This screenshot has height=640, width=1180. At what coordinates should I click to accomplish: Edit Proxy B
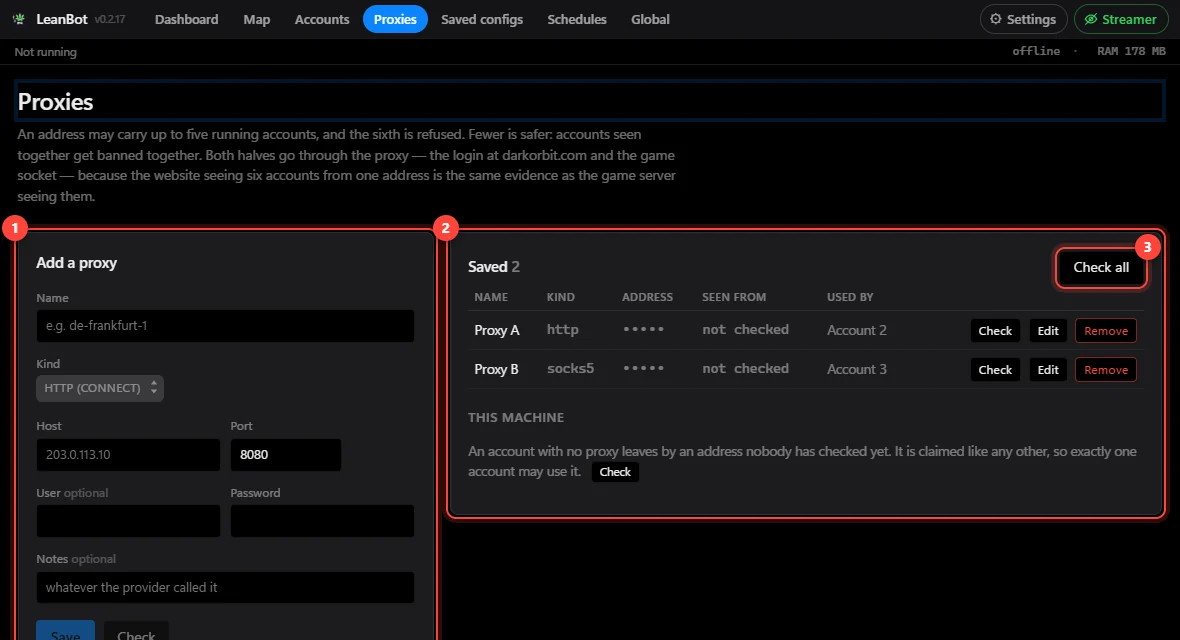point(1048,370)
